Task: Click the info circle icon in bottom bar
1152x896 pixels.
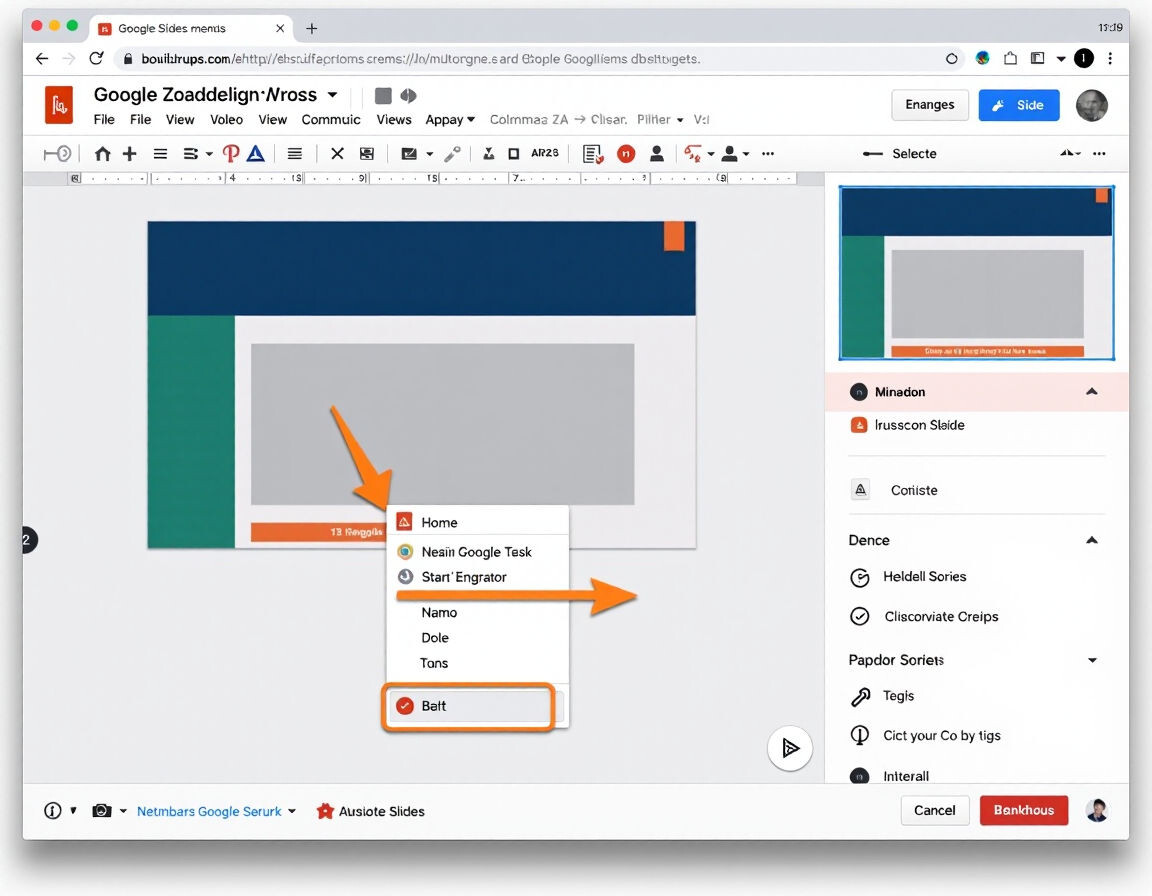Action: pos(52,811)
